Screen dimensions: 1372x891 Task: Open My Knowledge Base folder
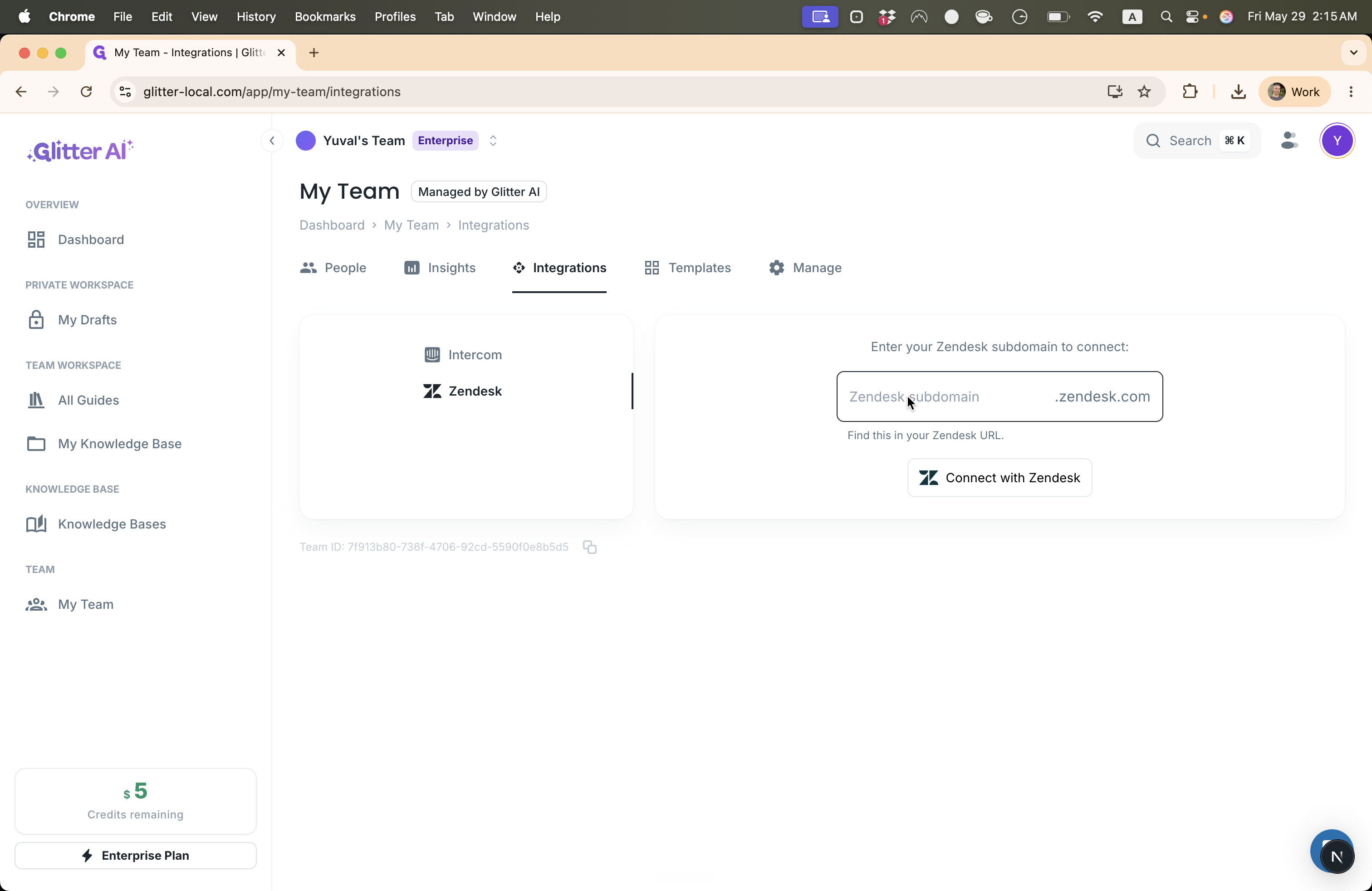pyautogui.click(x=104, y=444)
